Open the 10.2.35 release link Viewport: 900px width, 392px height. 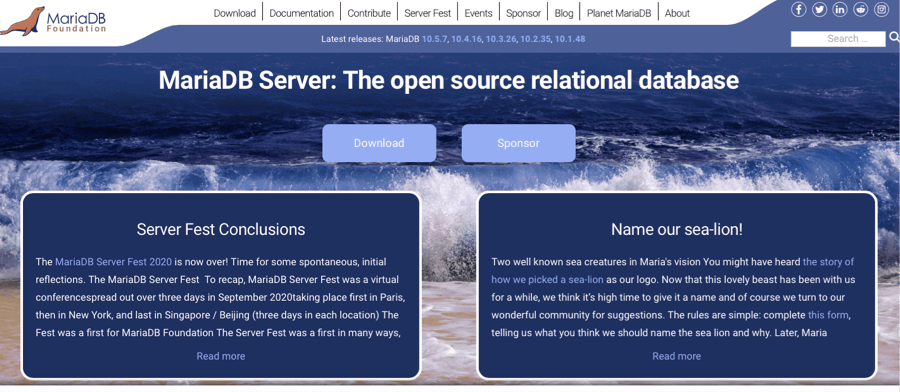pos(536,39)
